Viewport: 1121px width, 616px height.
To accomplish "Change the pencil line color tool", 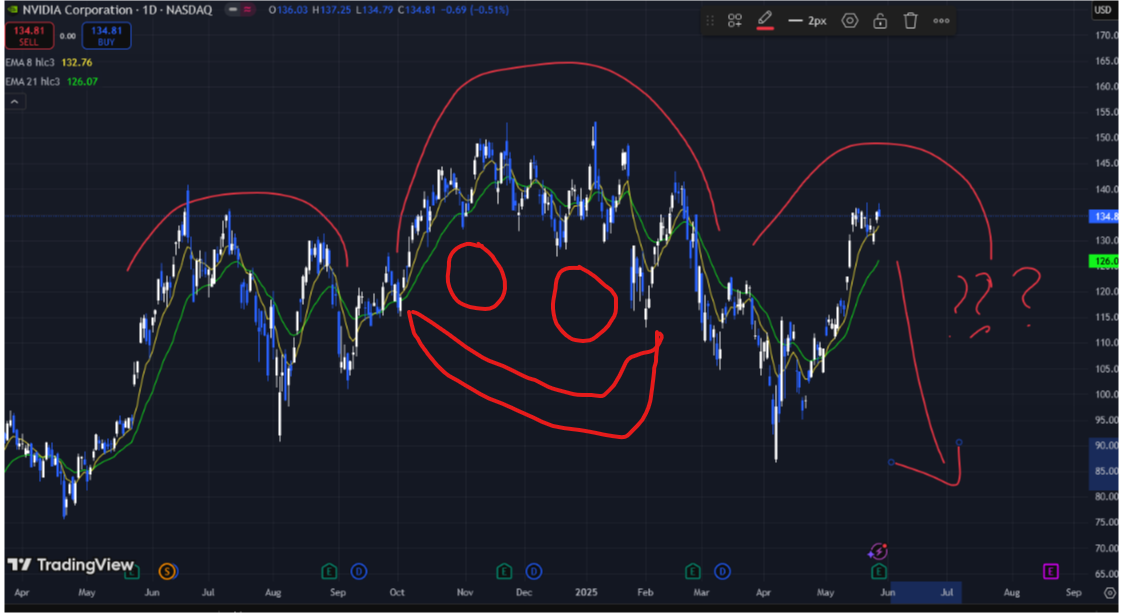I will (765, 21).
